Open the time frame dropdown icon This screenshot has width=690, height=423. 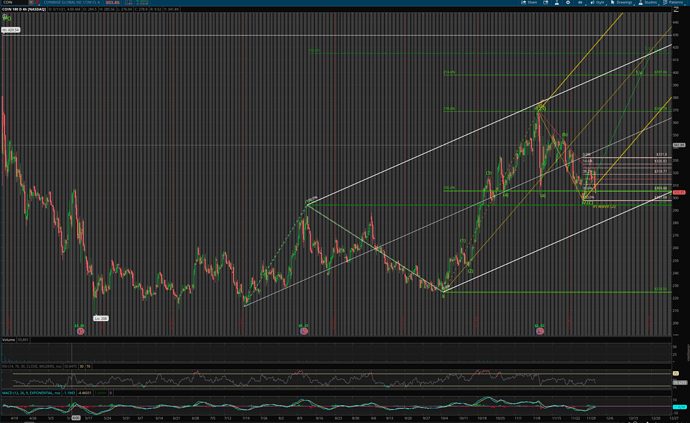pyautogui.click(x=580, y=3)
